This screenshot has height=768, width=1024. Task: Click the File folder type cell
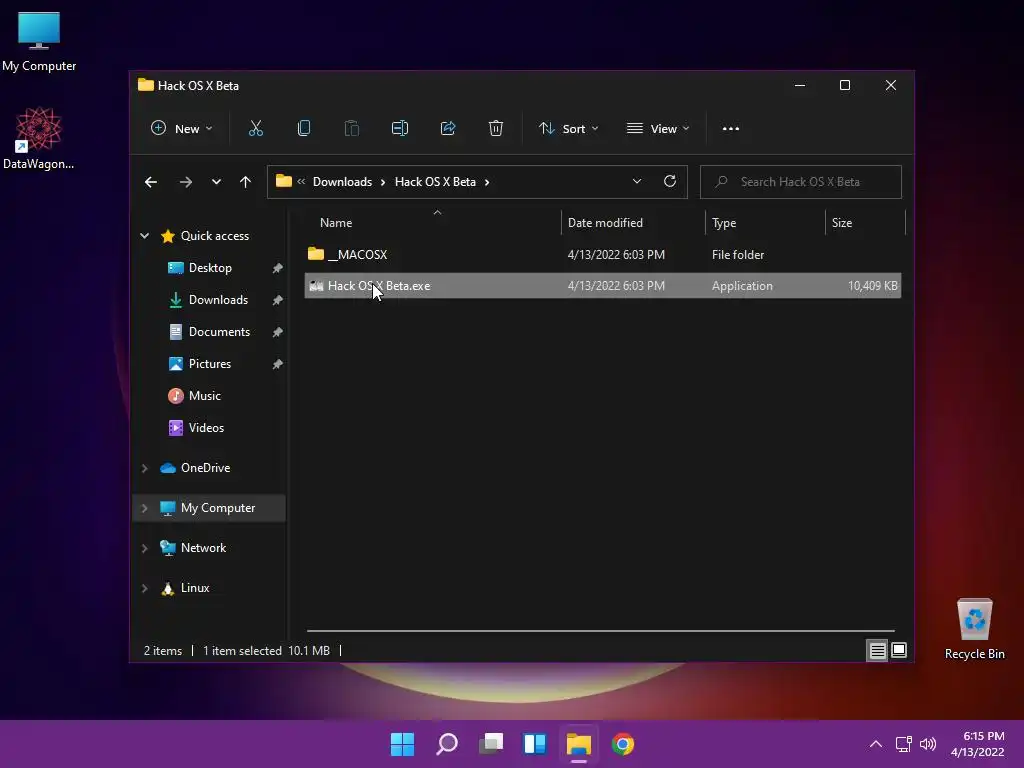coord(738,255)
